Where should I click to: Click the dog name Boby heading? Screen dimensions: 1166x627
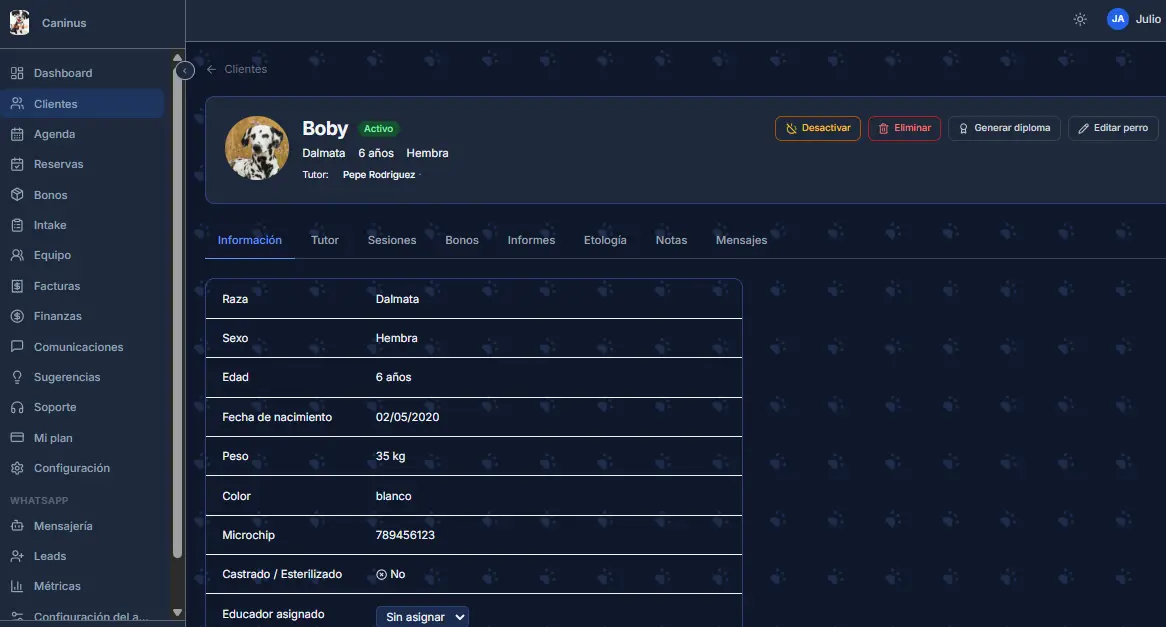325,129
